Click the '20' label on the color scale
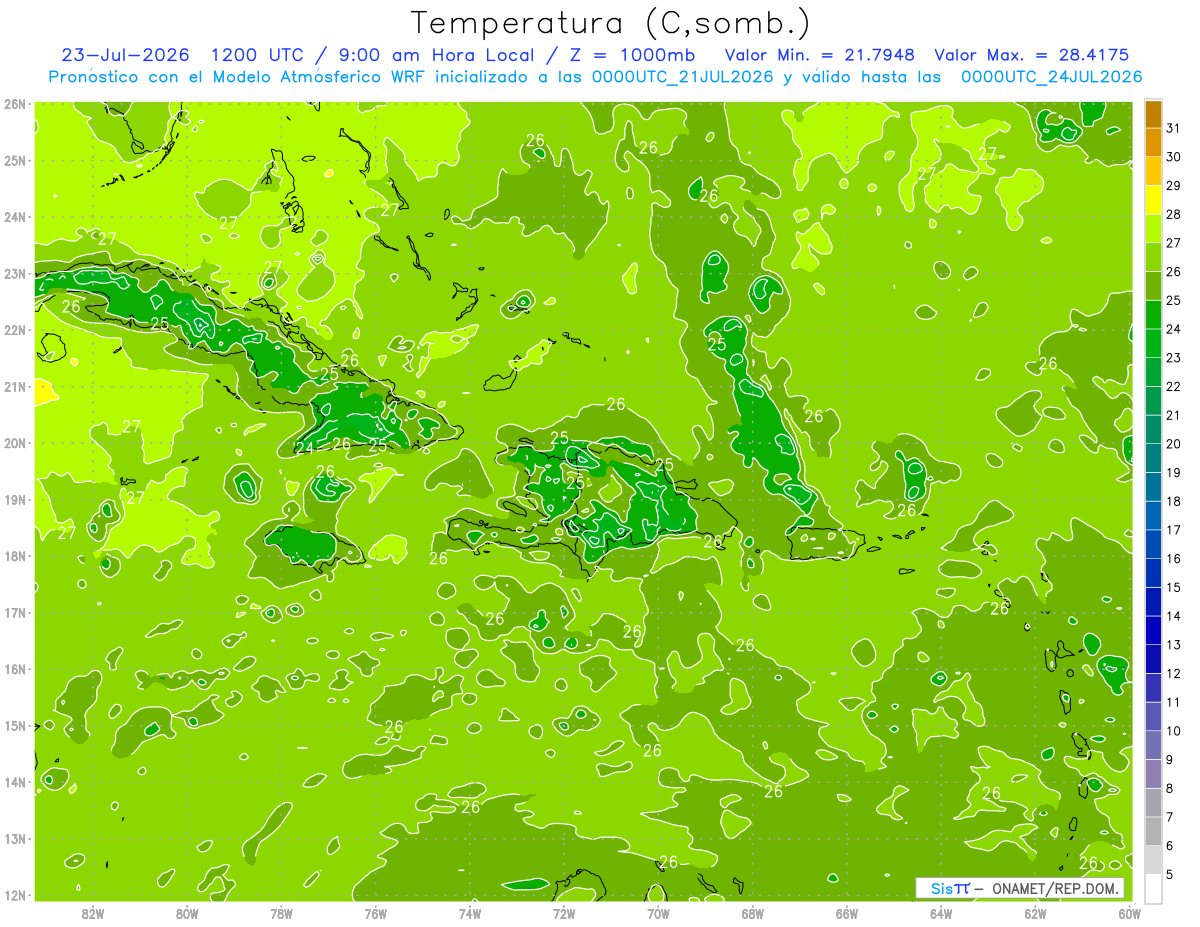This screenshot has height=927, width=1200. [1174, 444]
